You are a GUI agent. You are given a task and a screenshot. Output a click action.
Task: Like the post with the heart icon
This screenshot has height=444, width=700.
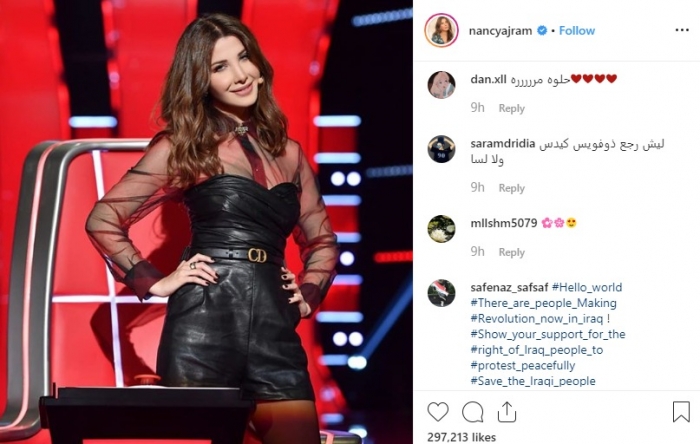click(x=438, y=411)
